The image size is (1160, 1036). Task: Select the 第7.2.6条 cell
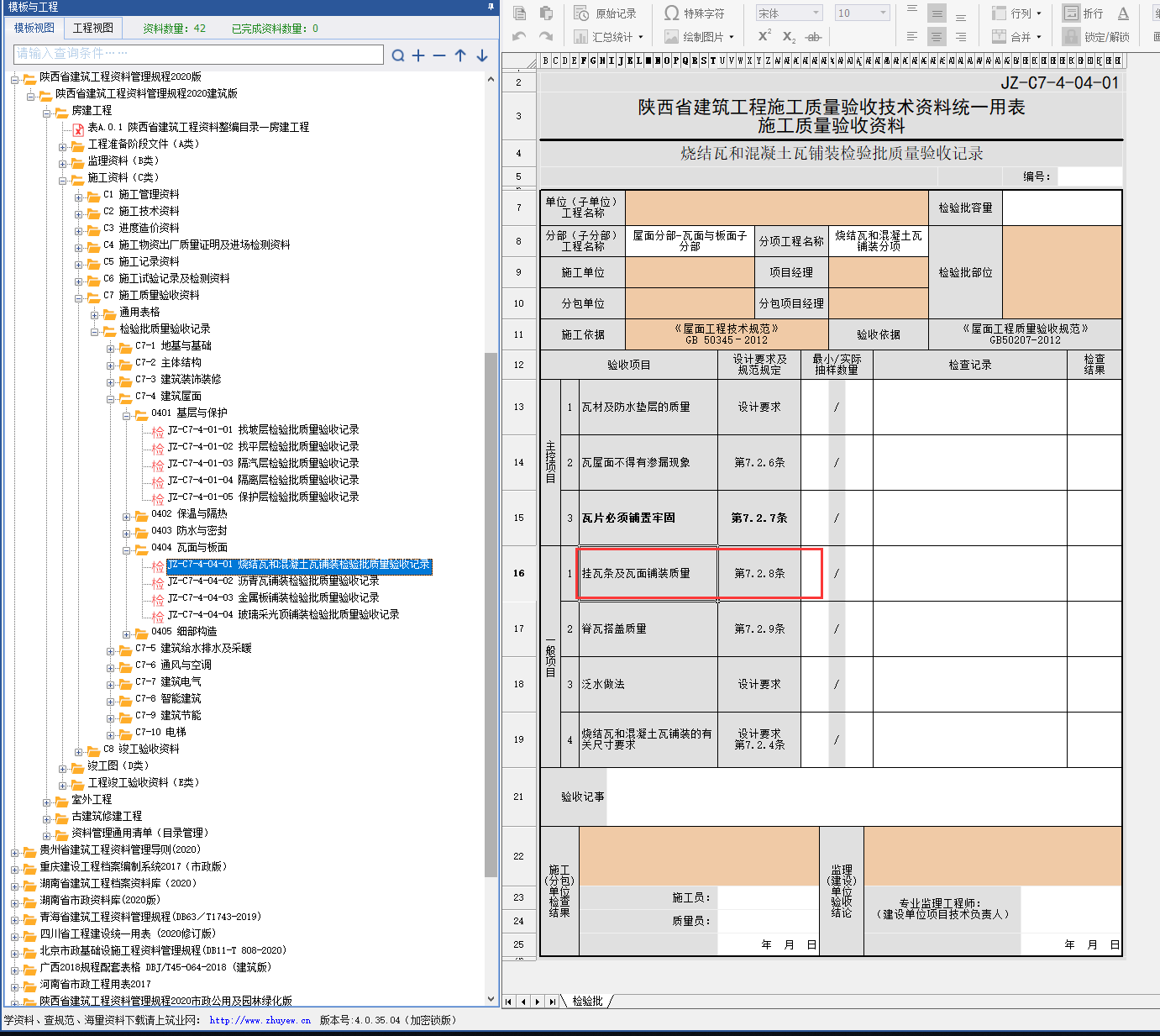point(759,462)
